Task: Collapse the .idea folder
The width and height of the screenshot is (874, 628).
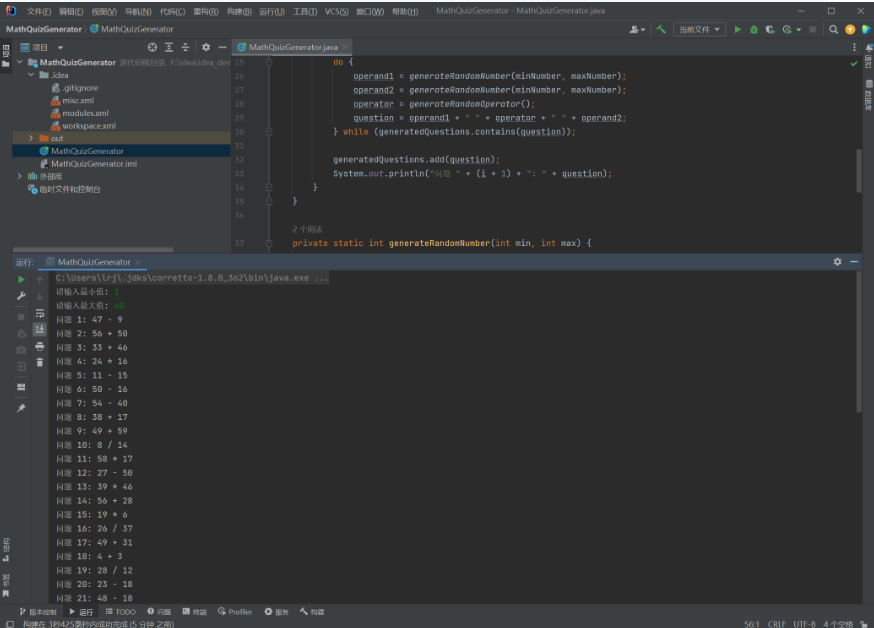Action: 31,75
